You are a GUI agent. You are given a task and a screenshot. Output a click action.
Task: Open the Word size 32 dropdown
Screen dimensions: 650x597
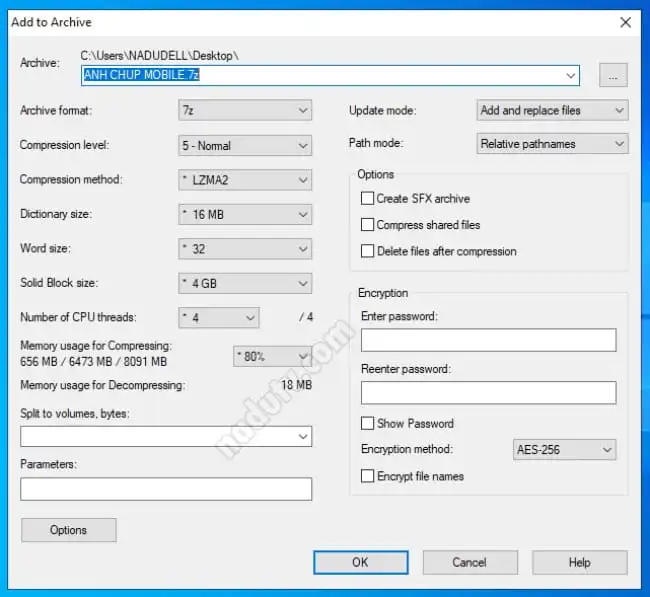tap(245, 249)
